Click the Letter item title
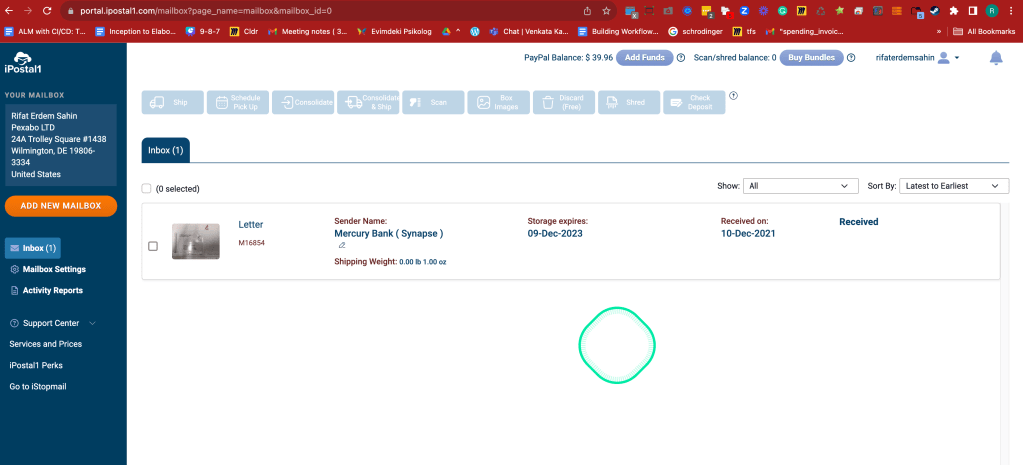The width and height of the screenshot is (1023, 465). [x=251, y=224]
